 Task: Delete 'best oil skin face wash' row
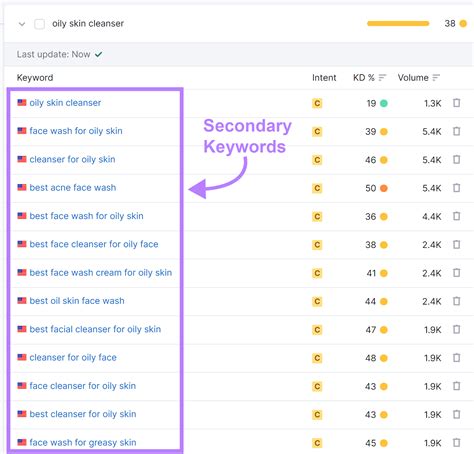pyautogui.click(x=456, y=301)
